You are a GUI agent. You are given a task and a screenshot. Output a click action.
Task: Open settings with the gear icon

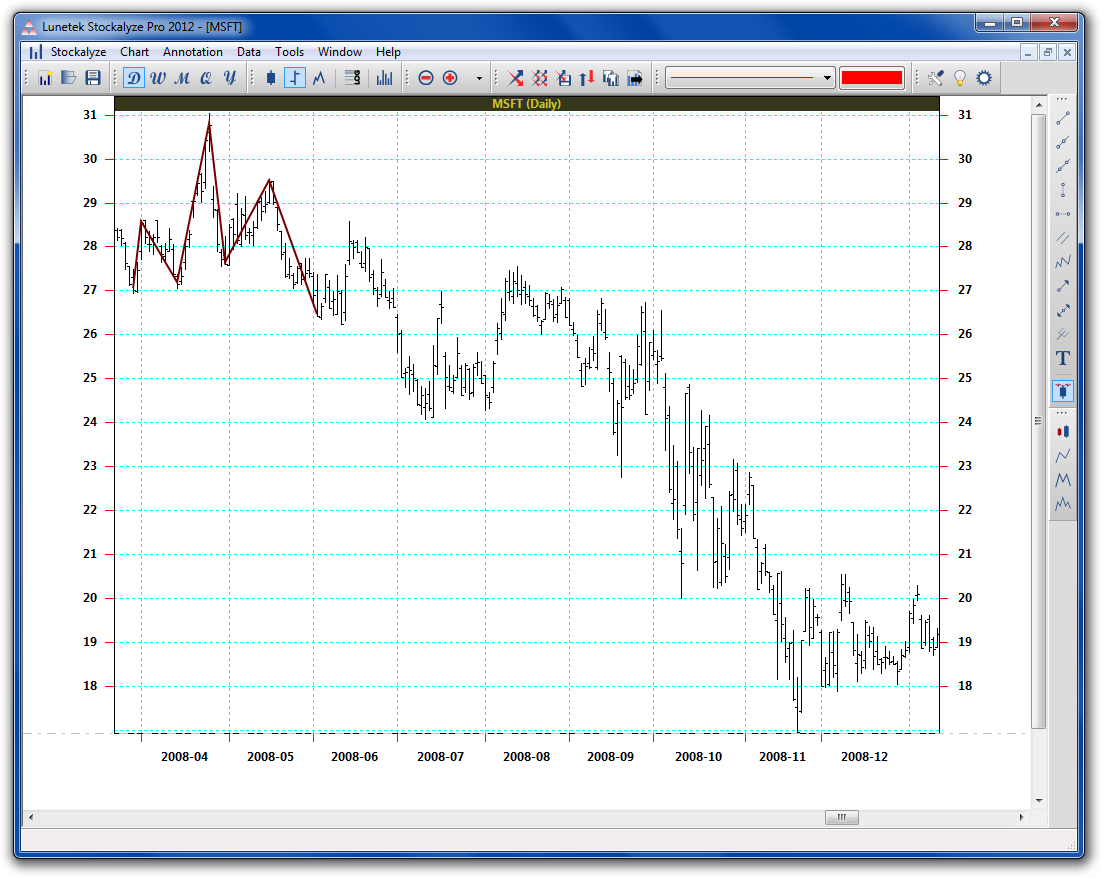click(x=984, y=78)
